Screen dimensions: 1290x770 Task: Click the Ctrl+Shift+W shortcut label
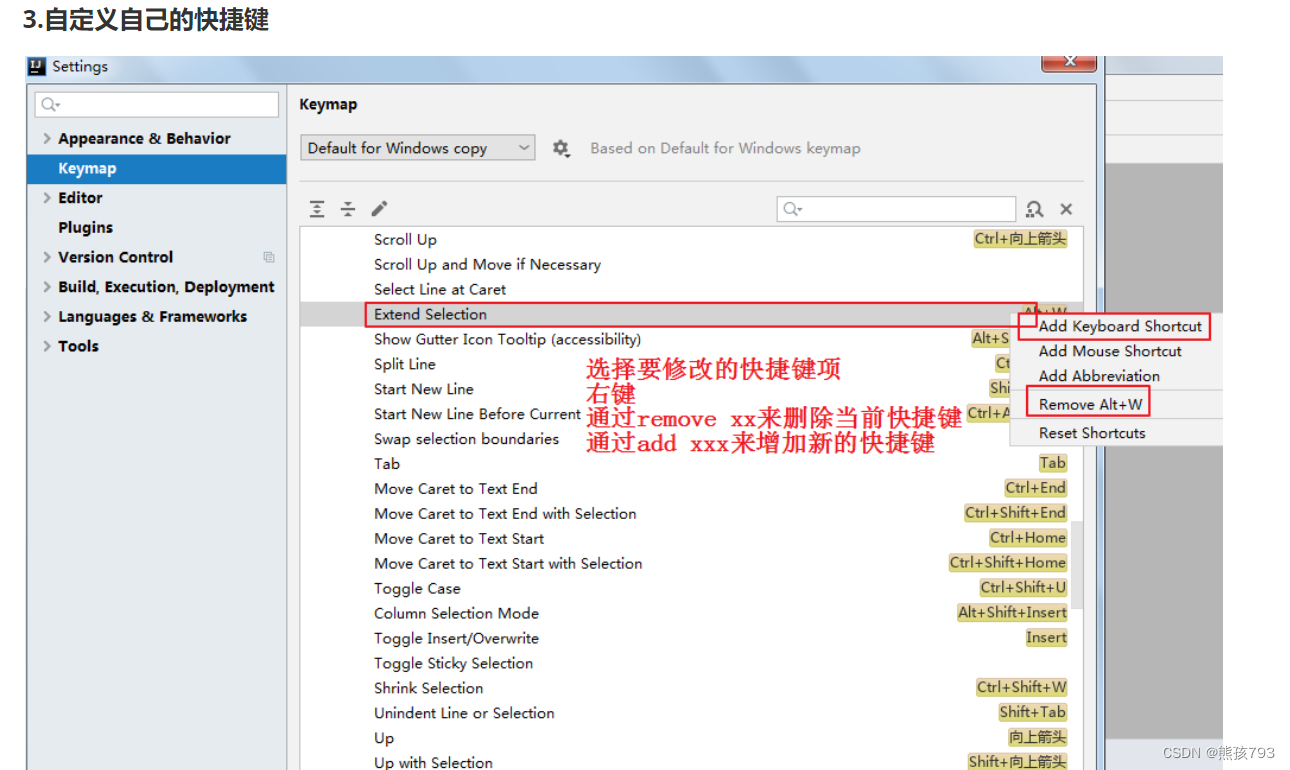pyautogui.click(x=1022, y=688)
